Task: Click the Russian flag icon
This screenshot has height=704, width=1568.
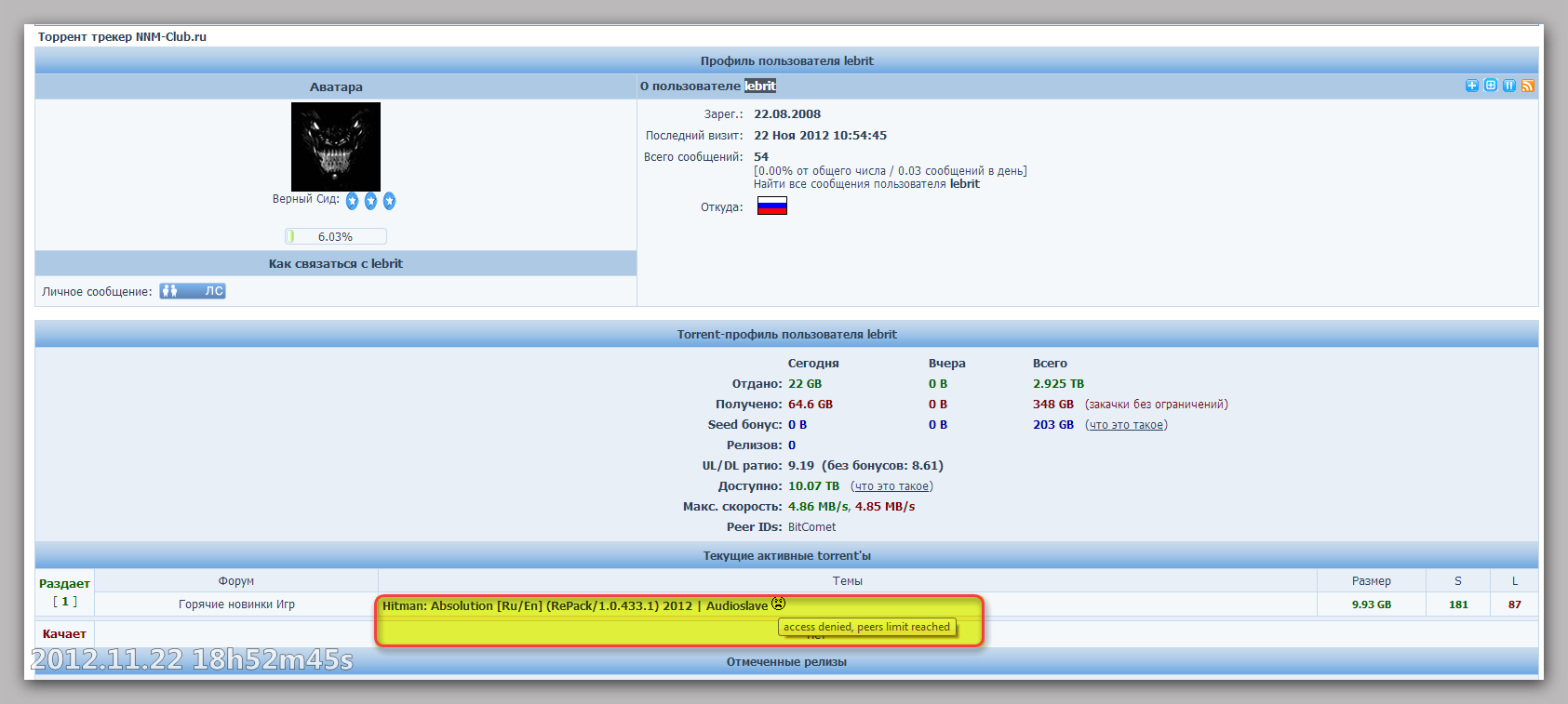Action: tap(771, 206)
